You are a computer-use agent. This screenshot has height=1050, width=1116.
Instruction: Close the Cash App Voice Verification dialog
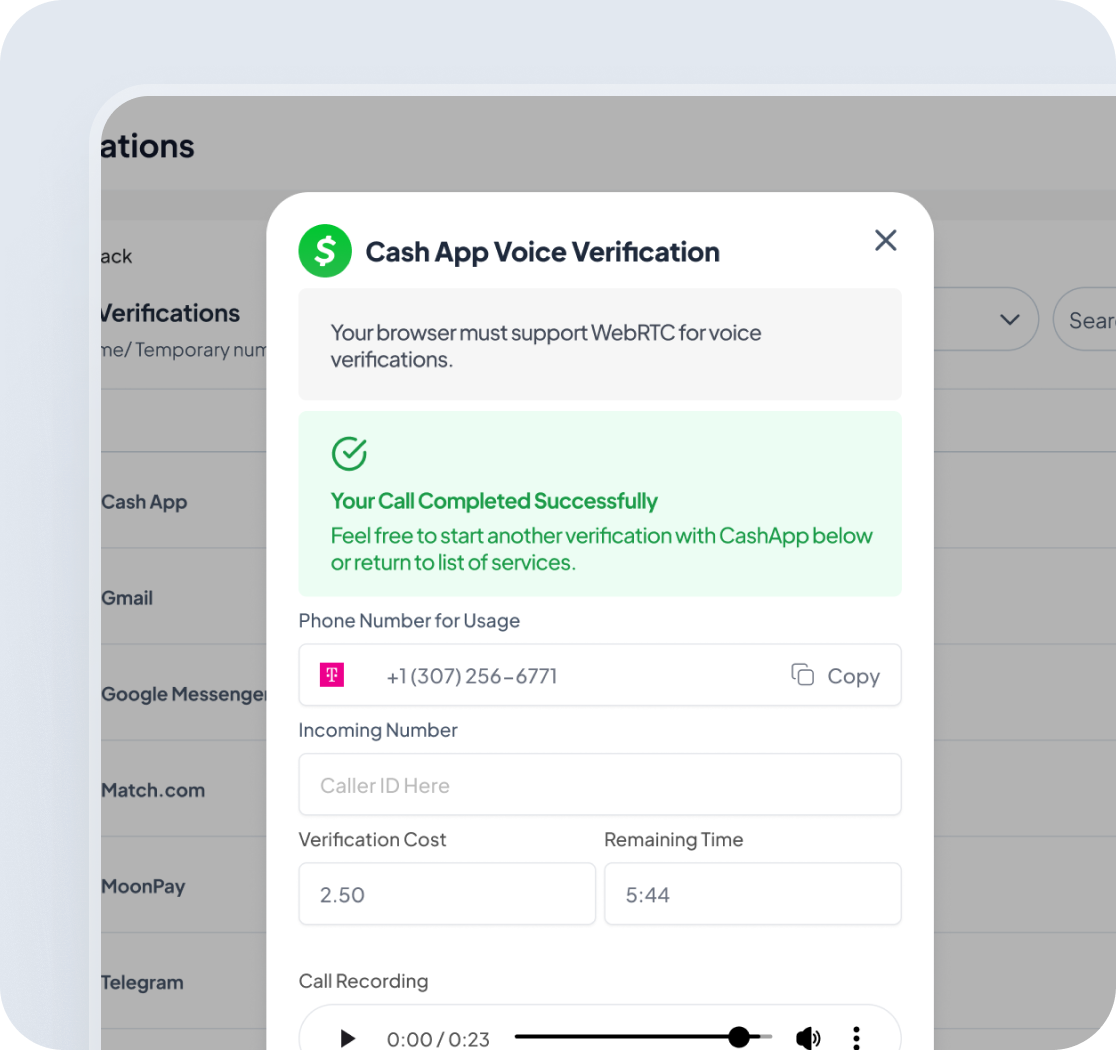pos(885,241)
